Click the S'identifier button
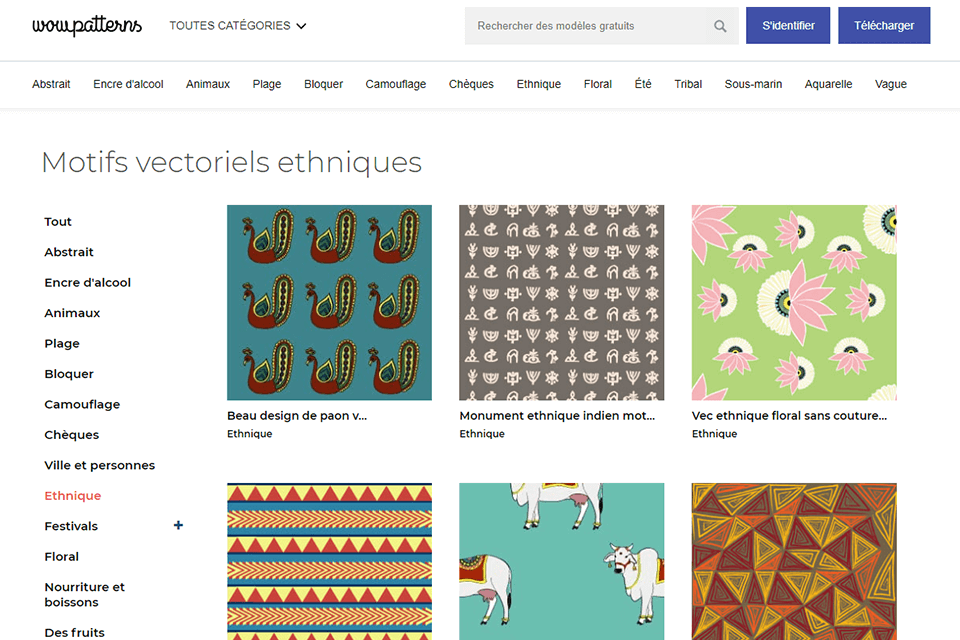The height and width of the screenshot is (640, 960). coord(788,26)
